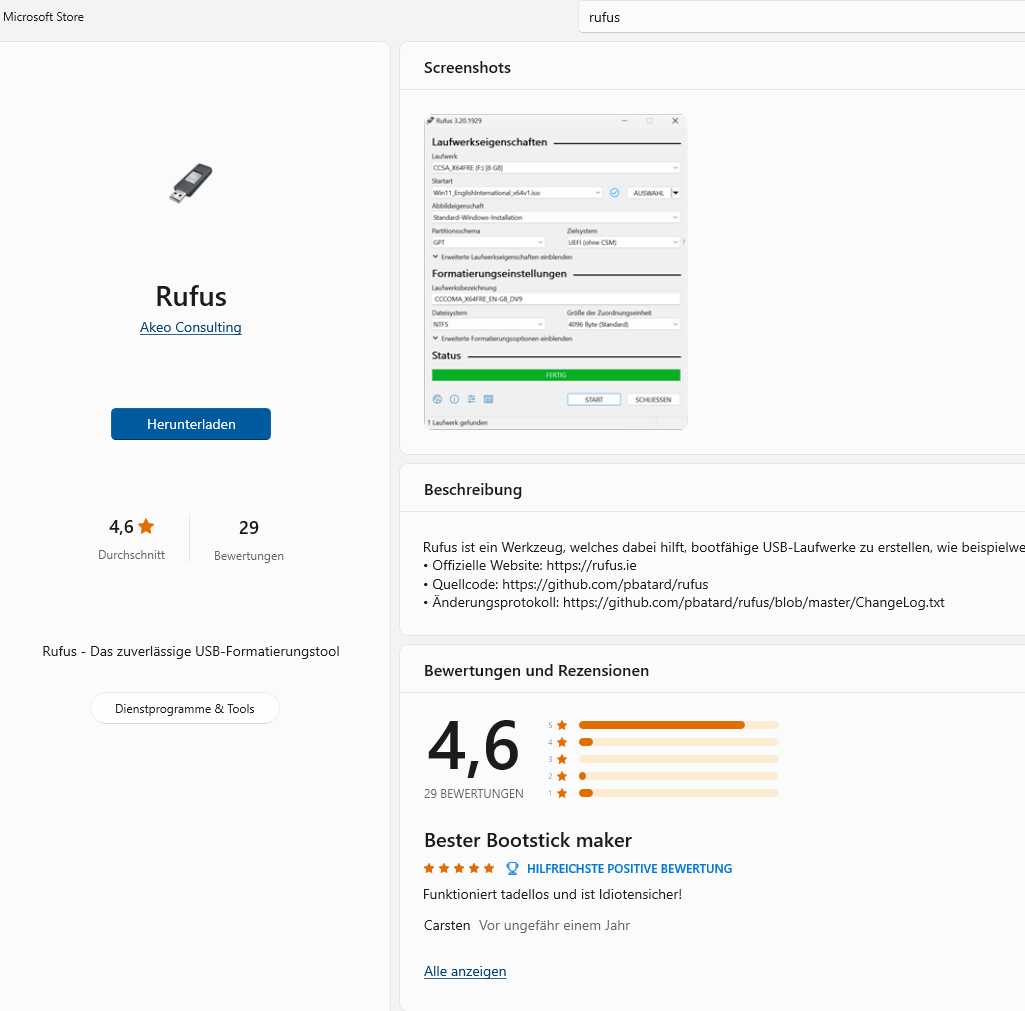Click the 2-star rating bar
This screenshot has height=1011, width=1025.
pos(679,776)
